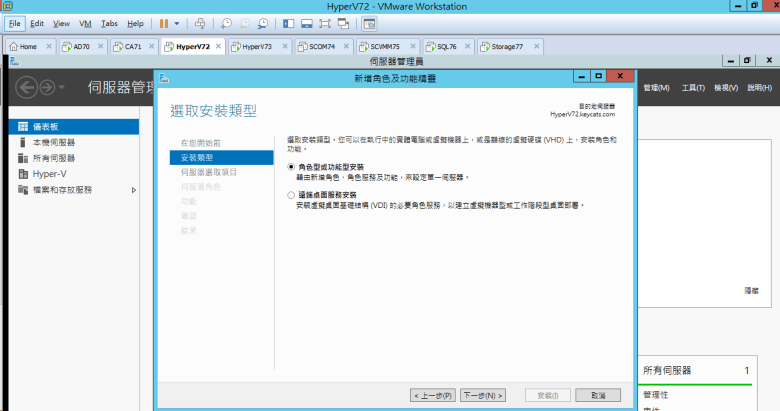This screenshot has width=780, height=411.
Task: Open the 管理(M) menu in Server Manager
Action: tap(656, 88)
